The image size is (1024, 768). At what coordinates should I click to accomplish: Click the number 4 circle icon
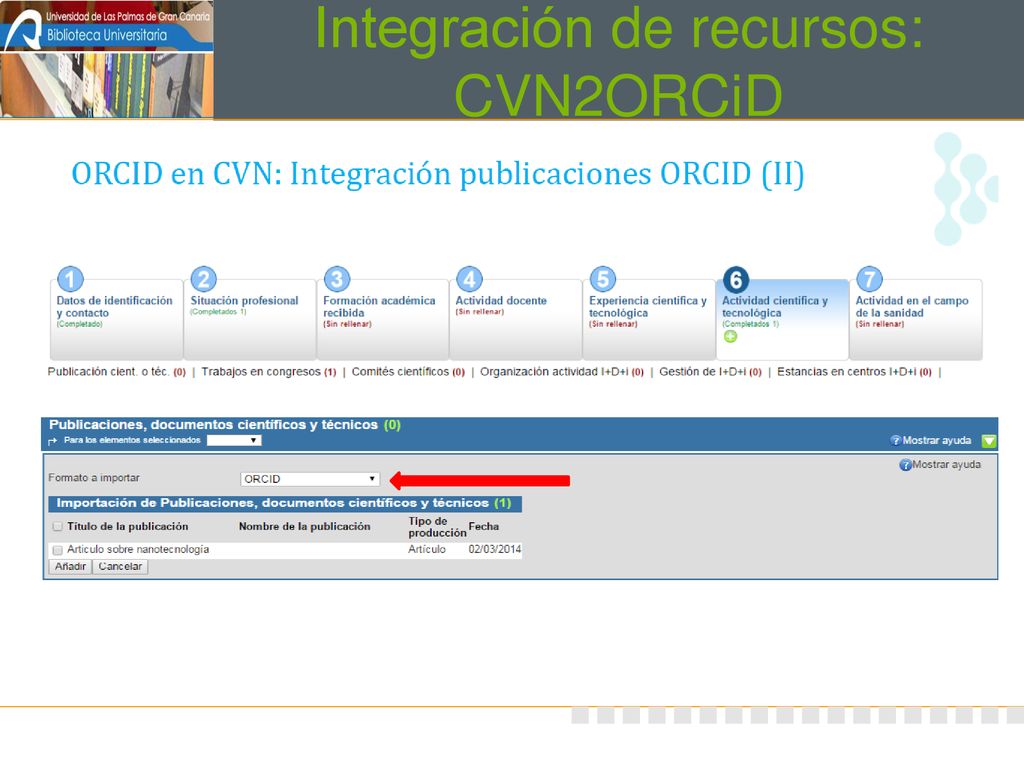point(470,280)
